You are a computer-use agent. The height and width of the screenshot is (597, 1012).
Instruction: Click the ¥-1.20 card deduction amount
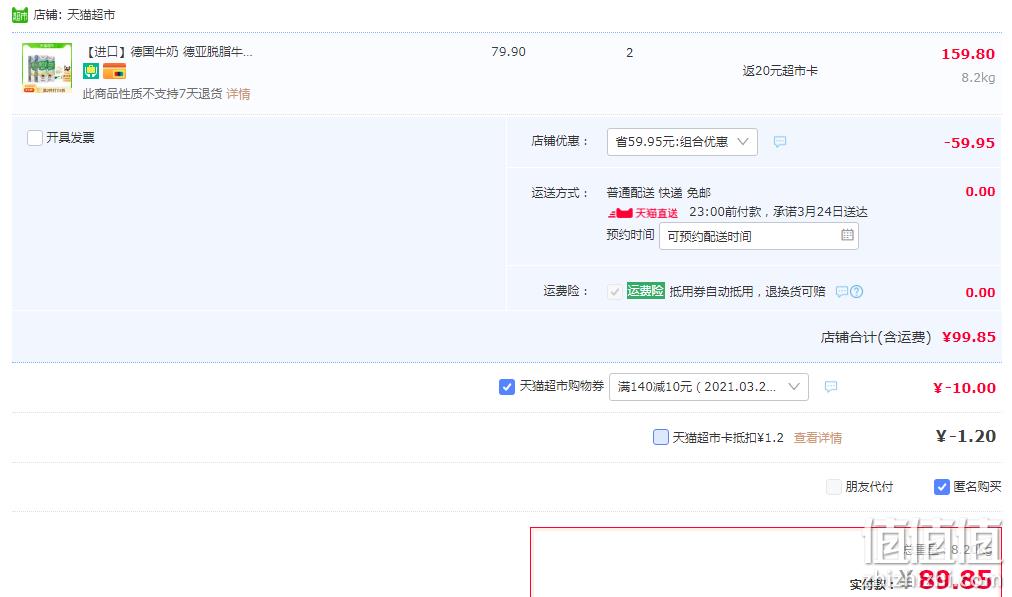[966, 437]
